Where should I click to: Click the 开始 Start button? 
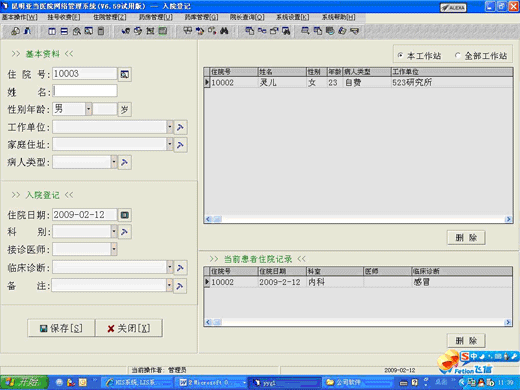pyautogui.click(x=24, y=382)
